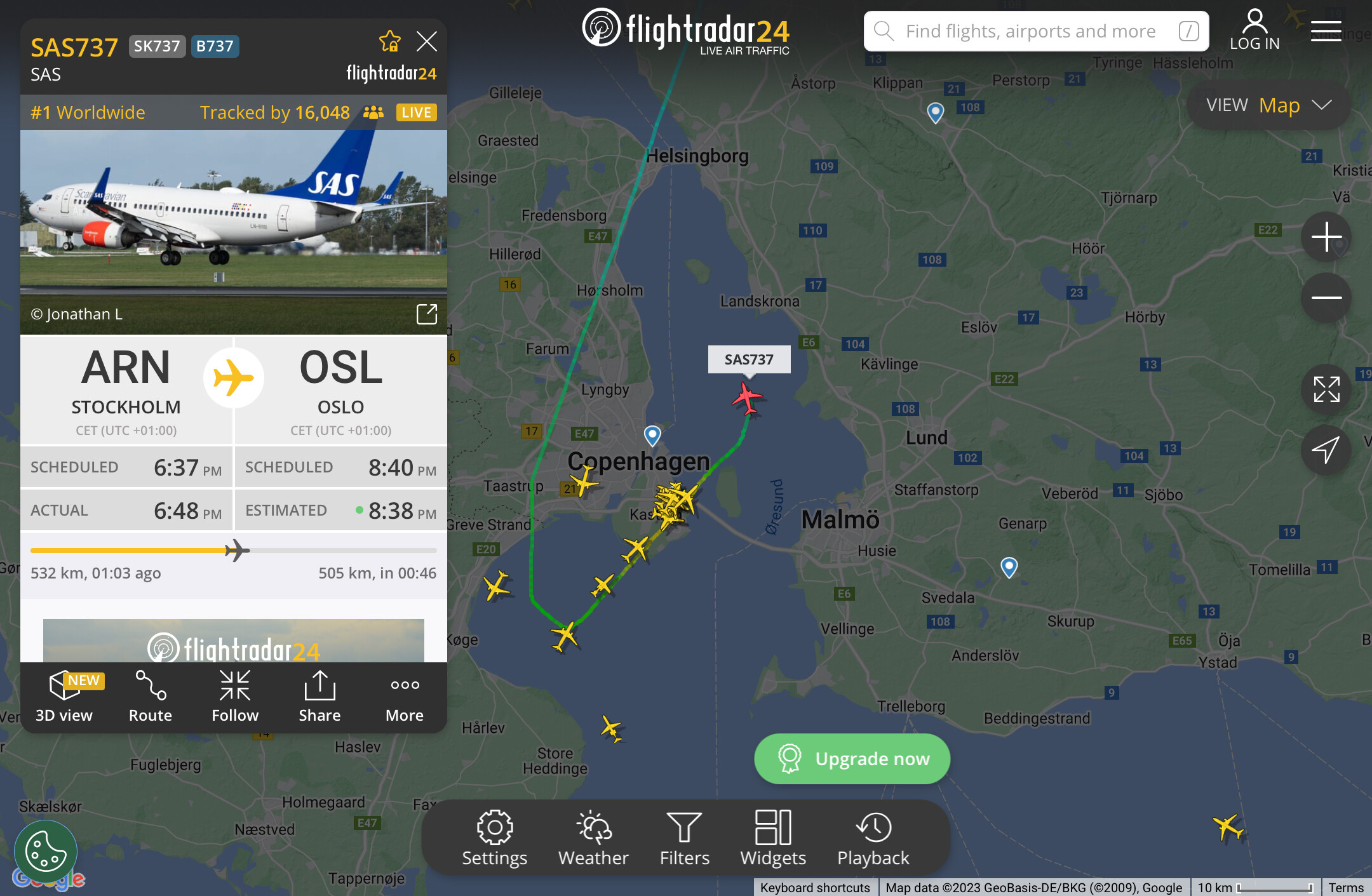Open aircraft photo in external link

(x=426, y=314)
